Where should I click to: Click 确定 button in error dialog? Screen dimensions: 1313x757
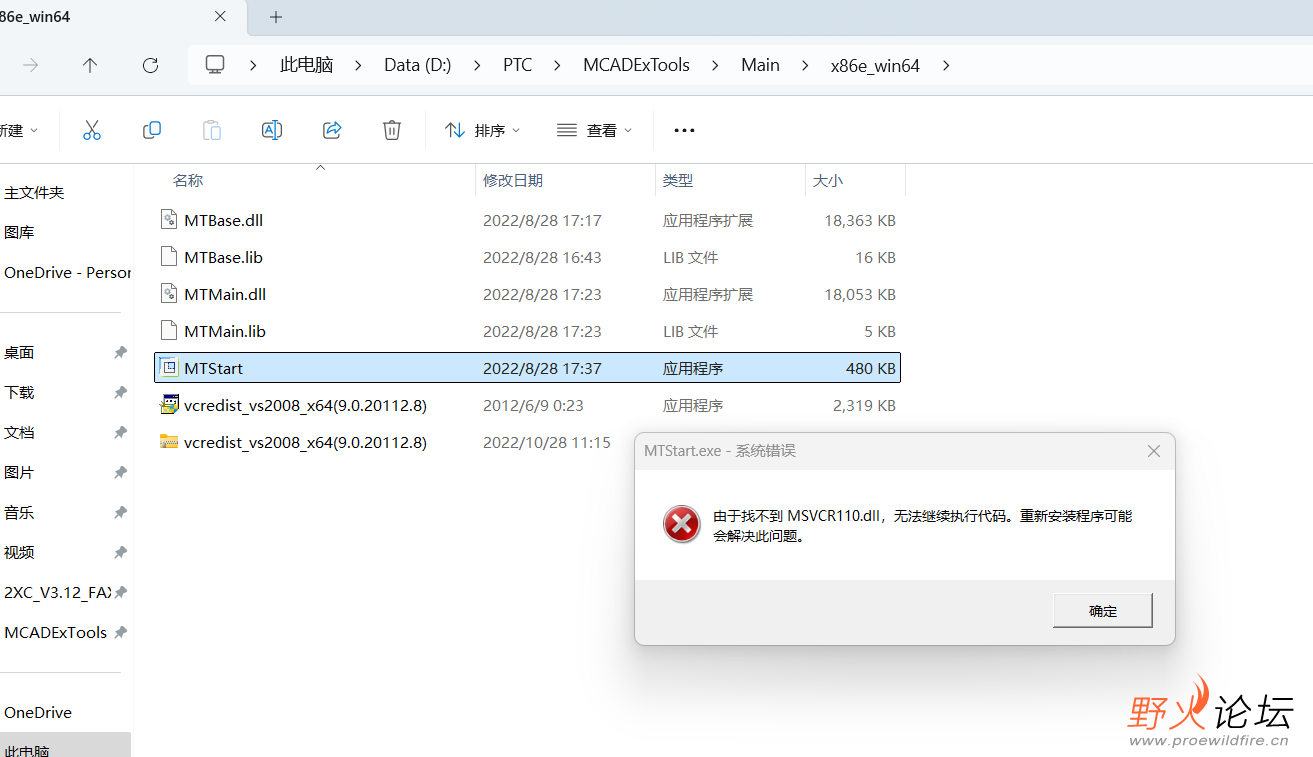tap(1103, 611)
